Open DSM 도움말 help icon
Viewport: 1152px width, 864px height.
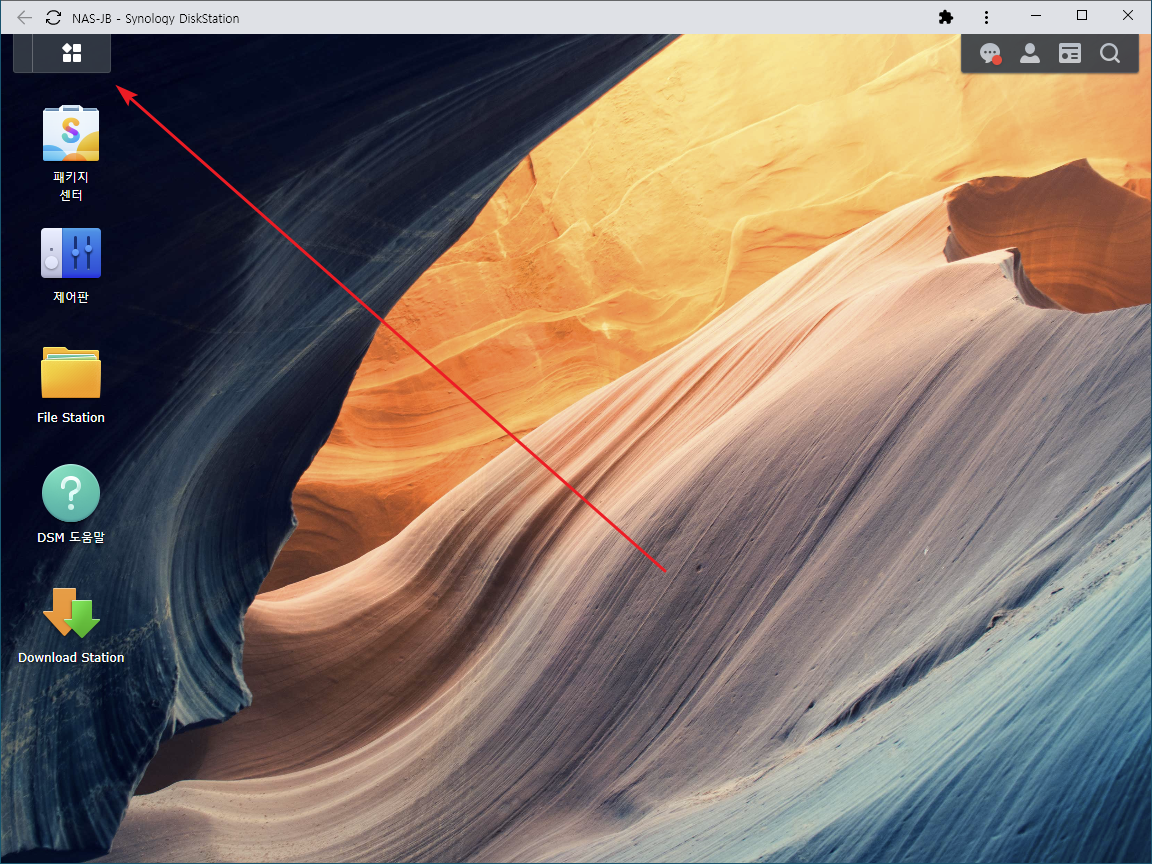[x=71, y=493]
